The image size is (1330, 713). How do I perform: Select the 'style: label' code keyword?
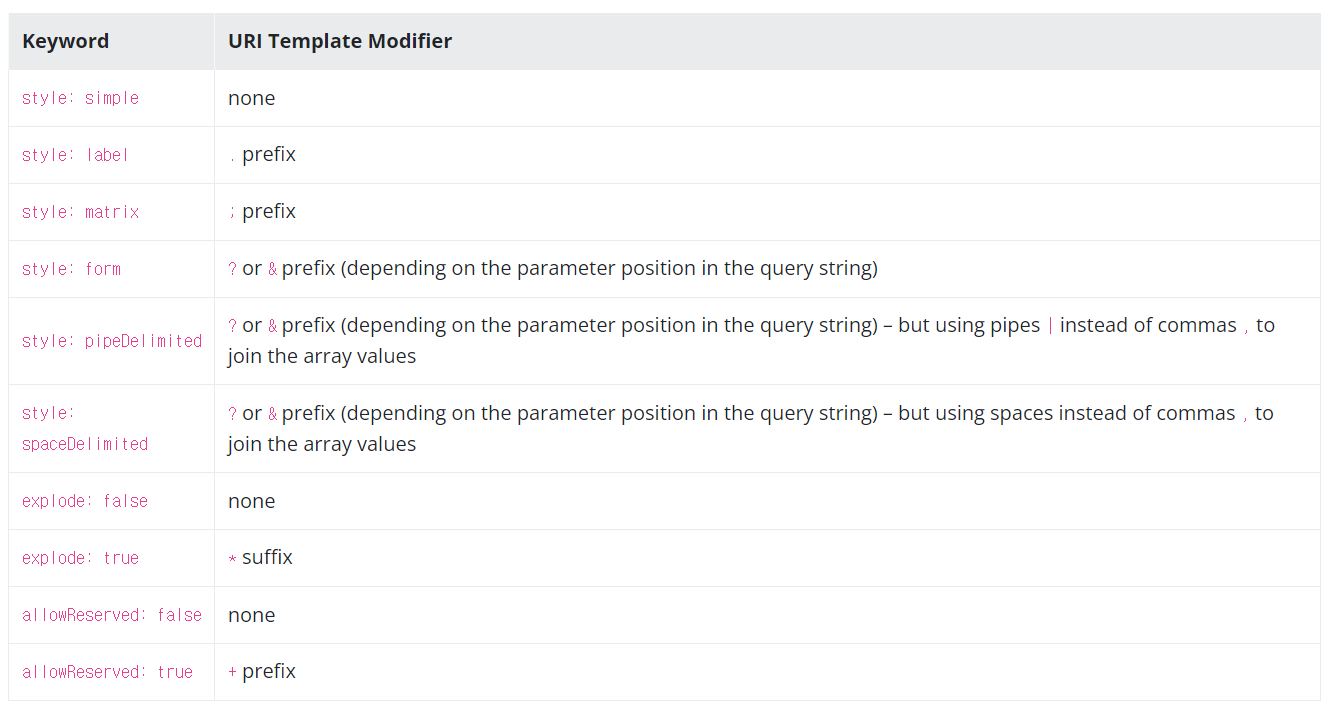pyautogui.click(x=75, y=155)
